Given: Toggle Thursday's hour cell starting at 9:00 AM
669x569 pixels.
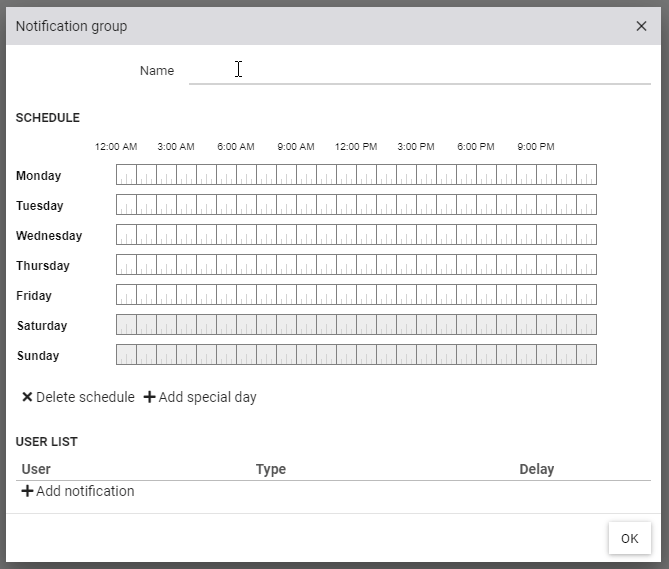Looking at the screenshot, I should pos(306,264).
